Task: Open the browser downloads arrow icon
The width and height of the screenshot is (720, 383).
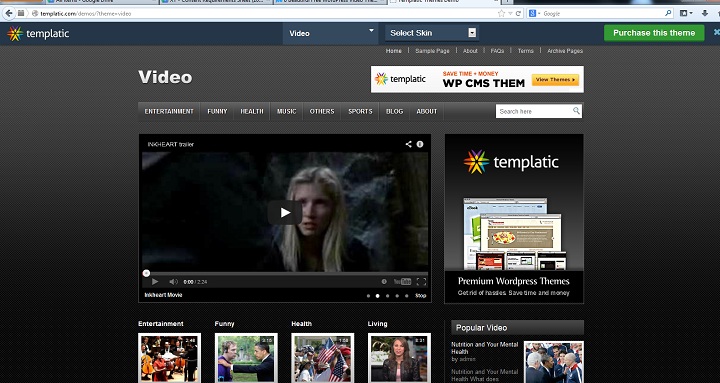Action: click(704, 13)
